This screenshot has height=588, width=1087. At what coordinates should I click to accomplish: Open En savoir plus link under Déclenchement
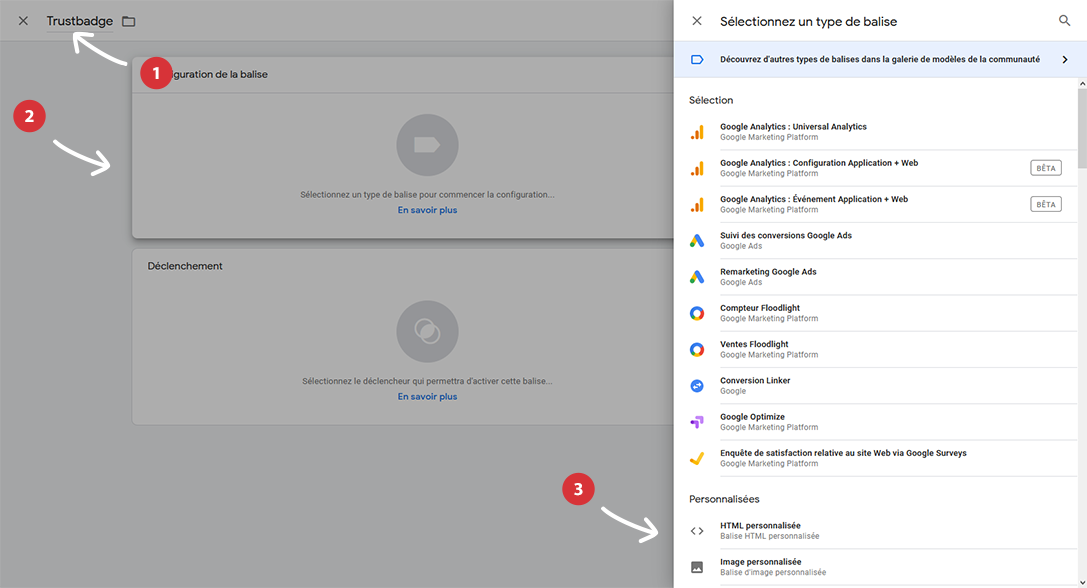(x=427, y=397)
